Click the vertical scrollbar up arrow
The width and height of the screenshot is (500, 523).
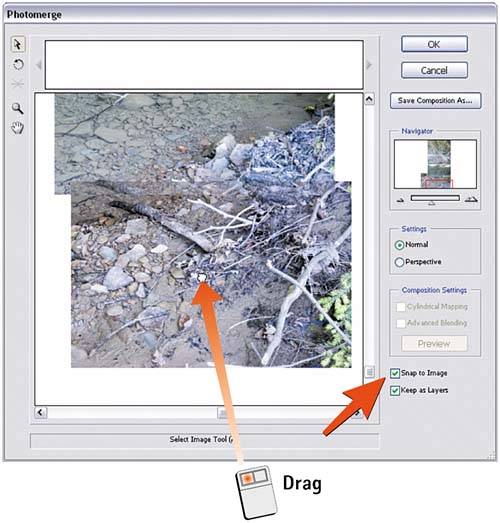coord(369,99)
